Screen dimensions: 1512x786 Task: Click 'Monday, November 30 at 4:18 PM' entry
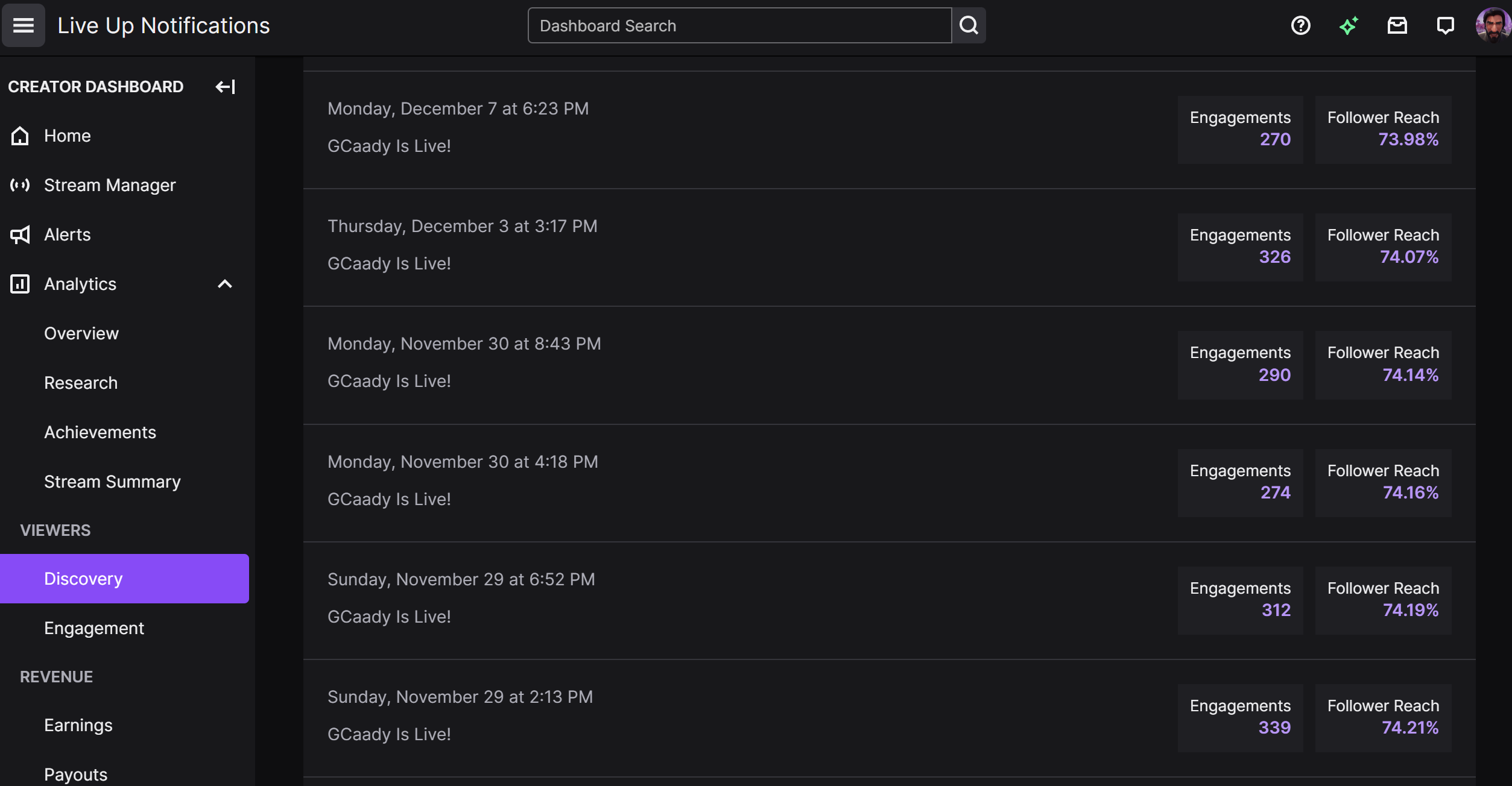[463, 462]
